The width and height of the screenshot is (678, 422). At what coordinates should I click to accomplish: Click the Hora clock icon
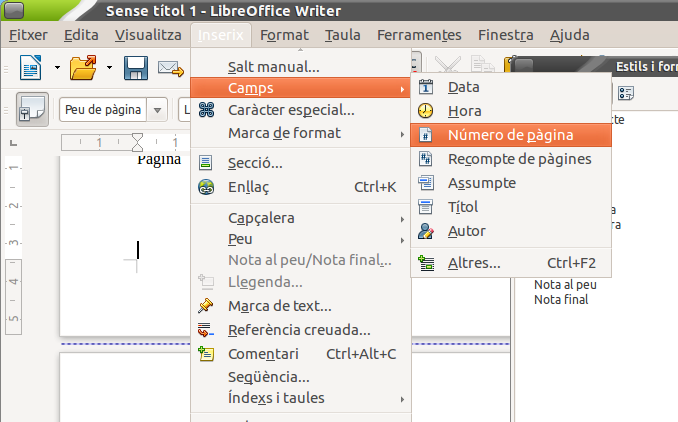tap(425, 111)
